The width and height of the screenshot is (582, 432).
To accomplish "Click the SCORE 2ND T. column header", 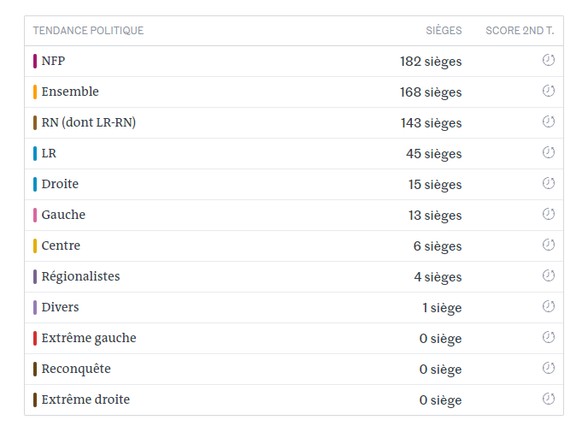I will click(x=520, y=30).
